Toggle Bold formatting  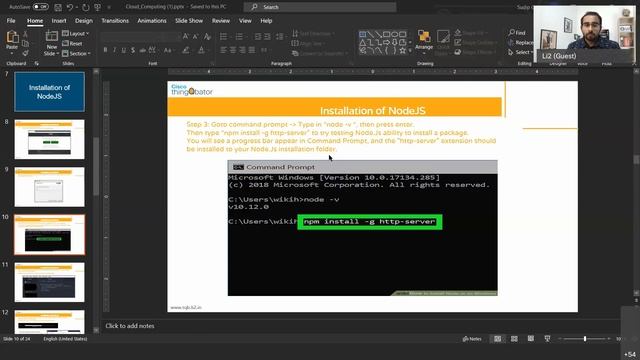tap(105, 50)
